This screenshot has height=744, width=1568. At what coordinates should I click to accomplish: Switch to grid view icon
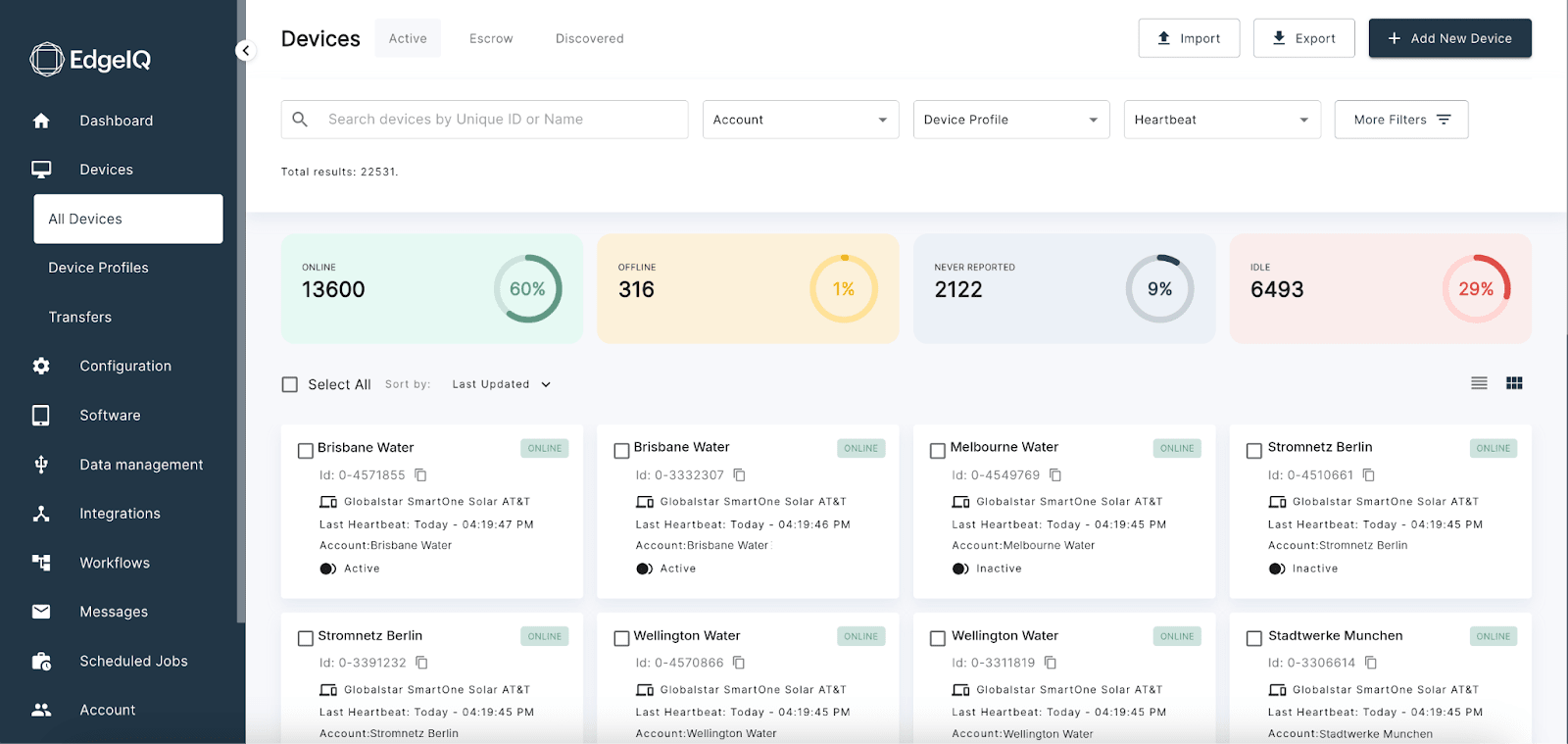tap(1514, 383)
